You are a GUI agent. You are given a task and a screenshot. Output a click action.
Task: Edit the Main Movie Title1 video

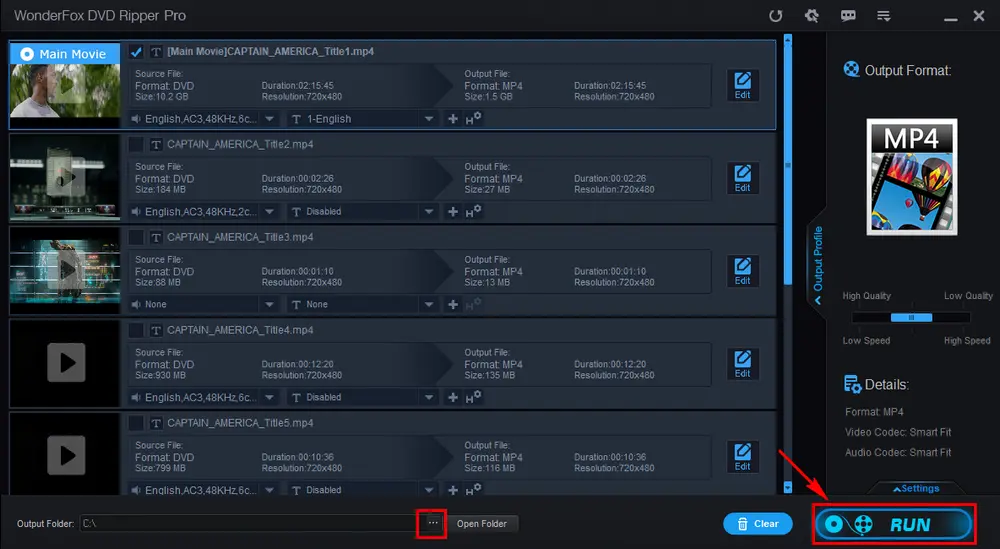coord(742,86)
